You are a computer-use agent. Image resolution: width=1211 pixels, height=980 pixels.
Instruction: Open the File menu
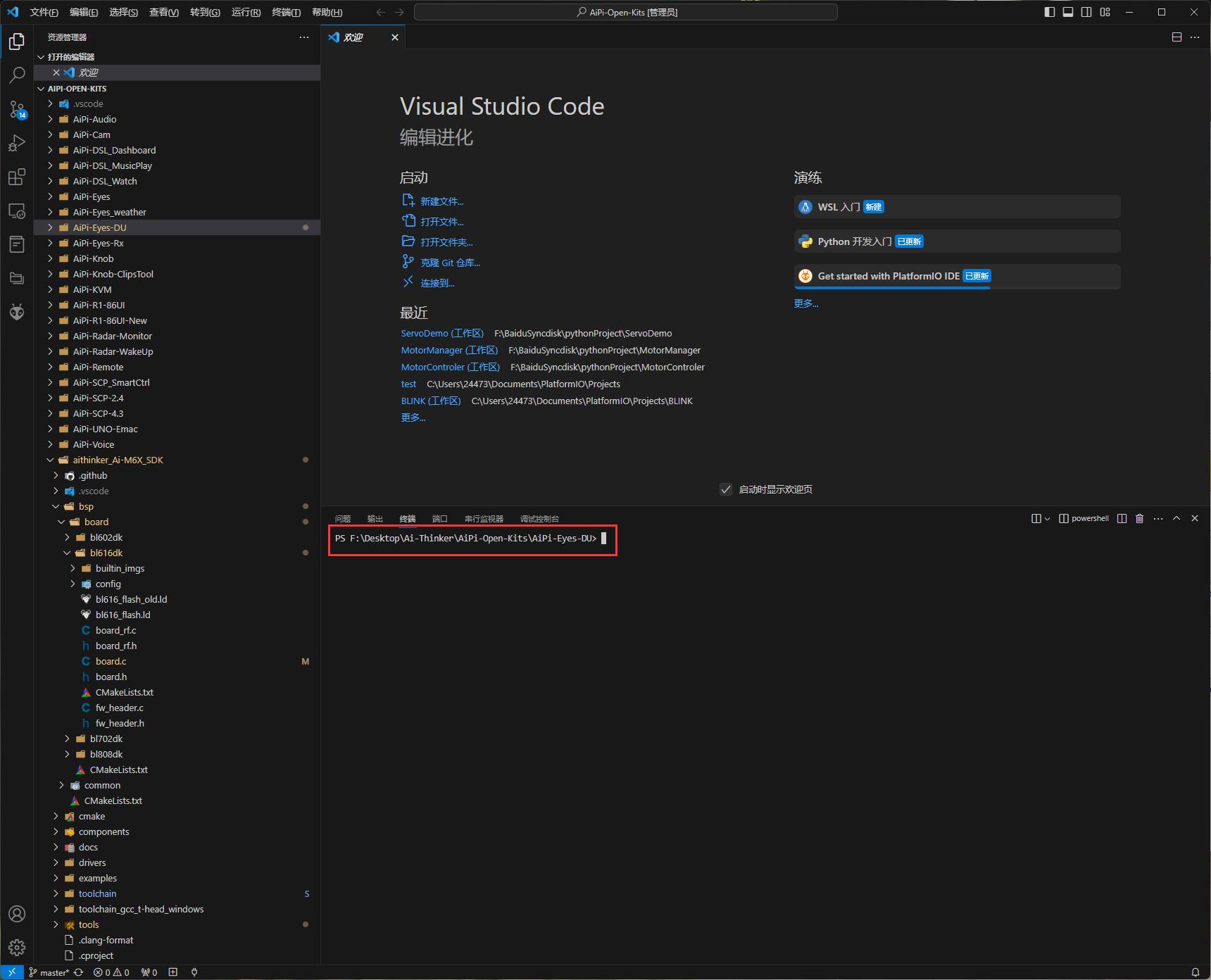pyautogui.click(x=44, y=12)
